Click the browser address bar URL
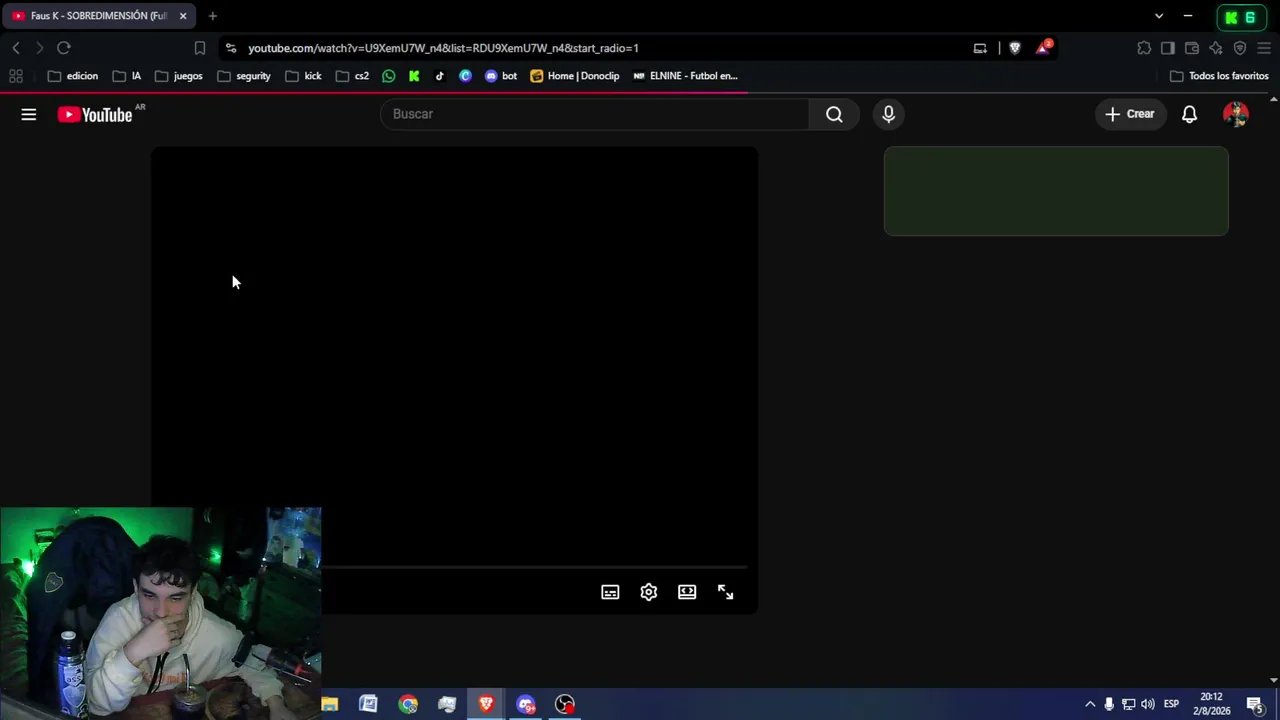This screenshot has height=720, width=1280. (443, 48)
